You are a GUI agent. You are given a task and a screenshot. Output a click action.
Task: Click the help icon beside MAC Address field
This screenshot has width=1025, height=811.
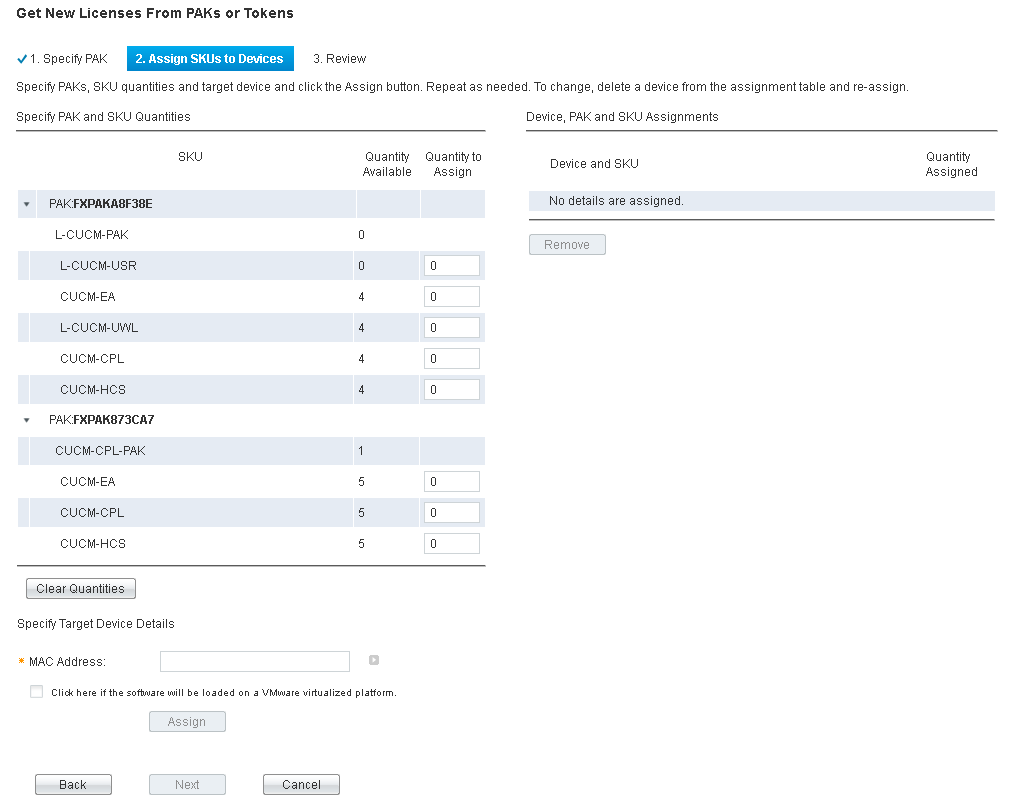[x=375, y=660]
